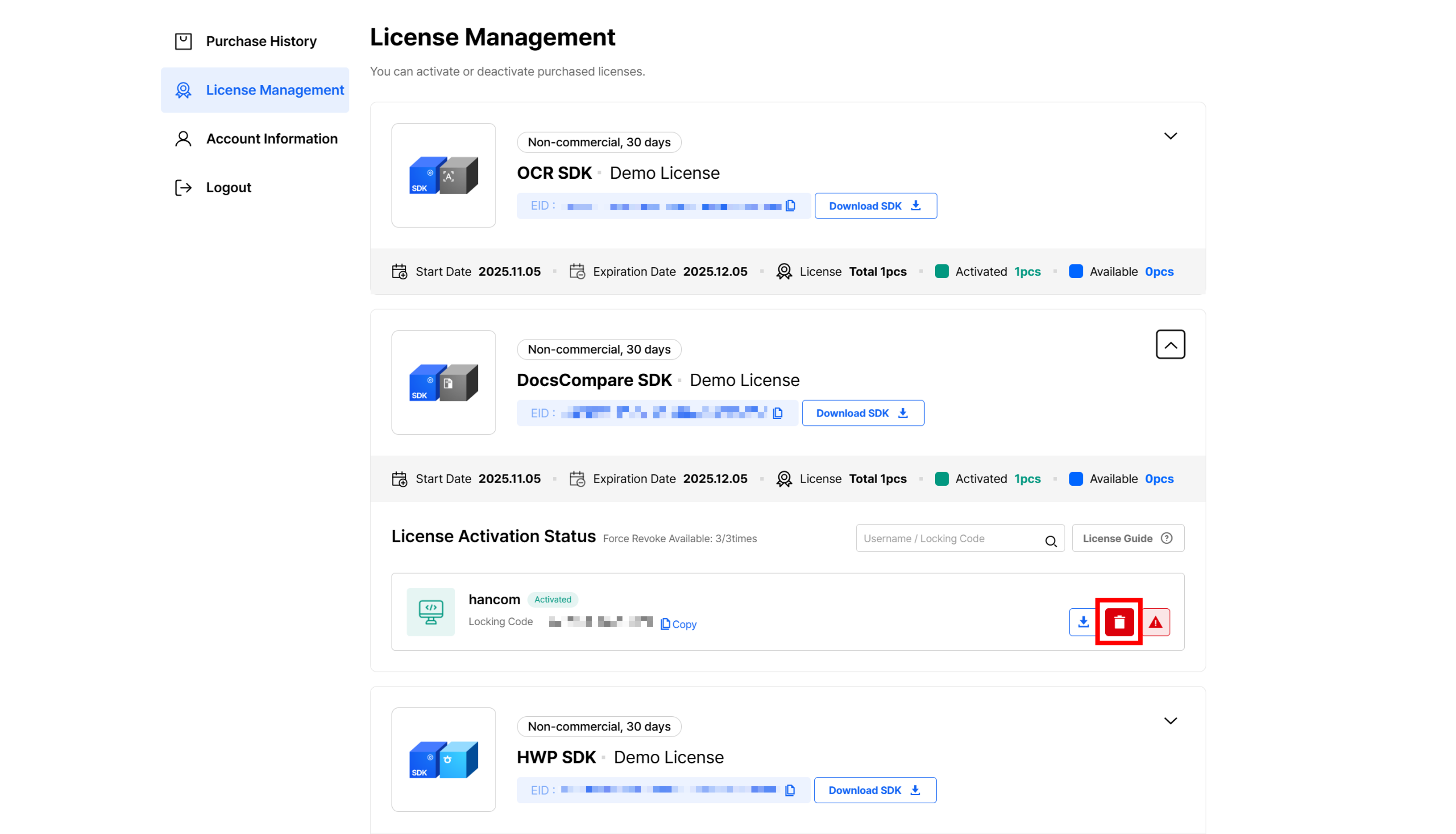Click the ribbon badge icon beside License Management

[183, 90]
